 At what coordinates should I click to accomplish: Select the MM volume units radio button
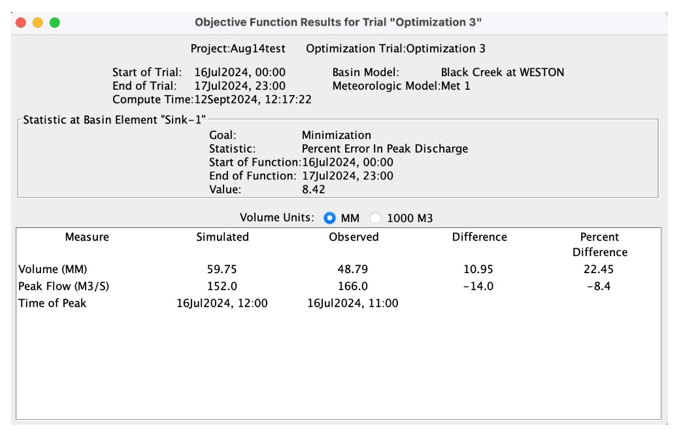pos(329,218)
